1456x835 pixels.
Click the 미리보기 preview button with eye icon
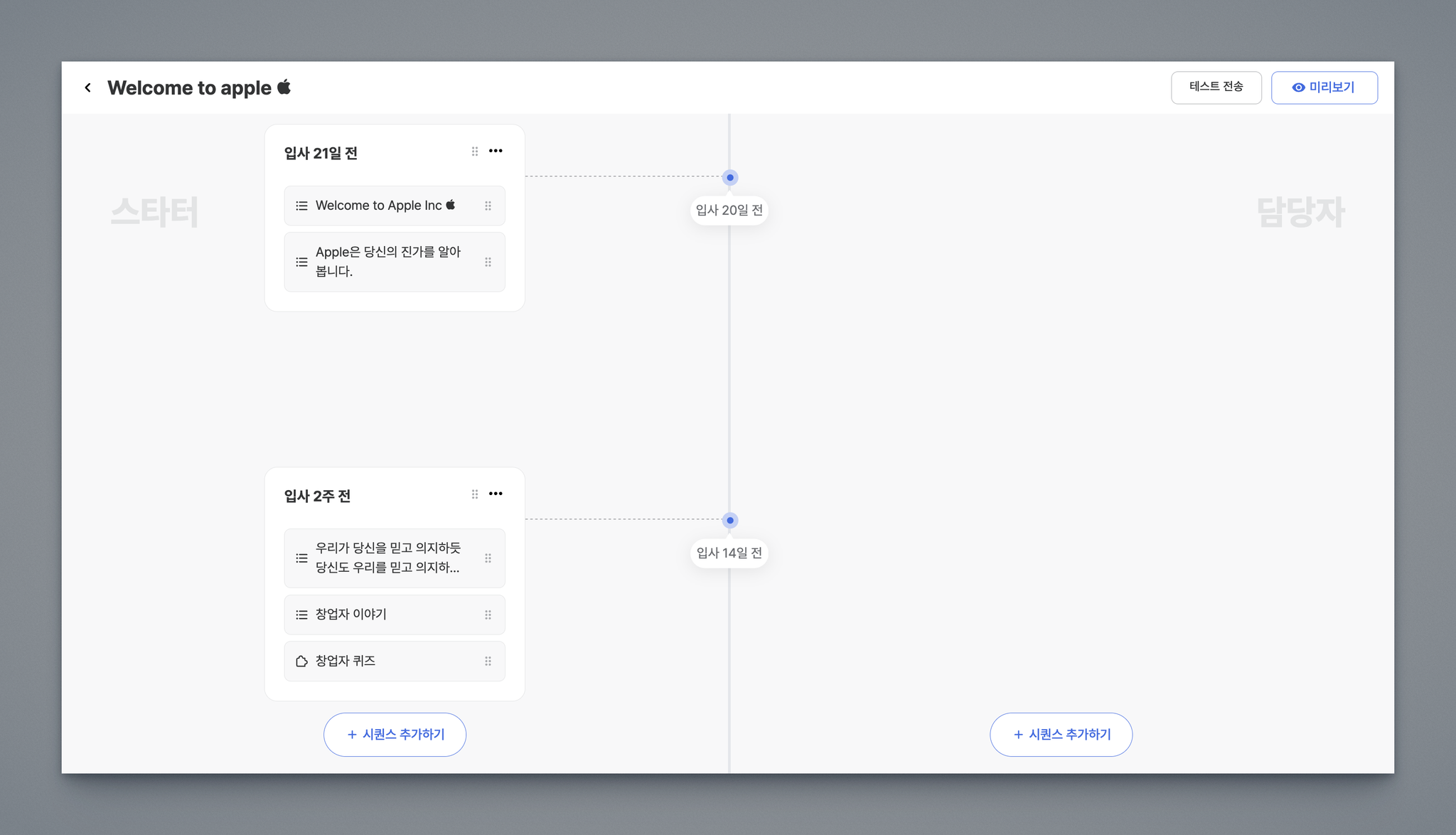[x=1324, y=87]
